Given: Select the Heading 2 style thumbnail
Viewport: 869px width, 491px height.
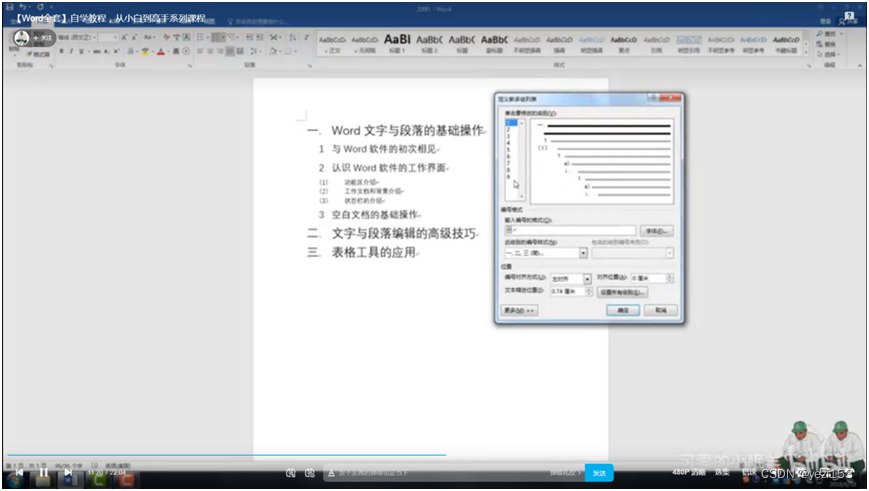Looking at the screenshot, I should tap(430, 43).
